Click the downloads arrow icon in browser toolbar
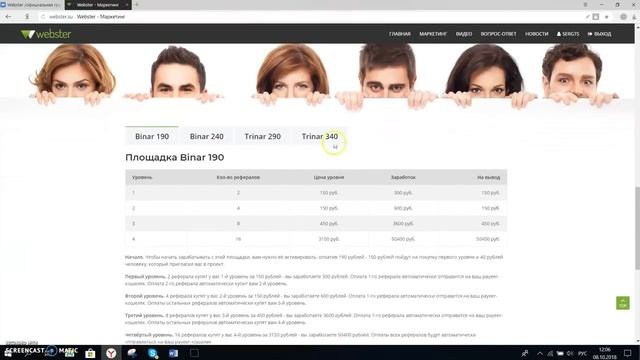 coord(634,17)
